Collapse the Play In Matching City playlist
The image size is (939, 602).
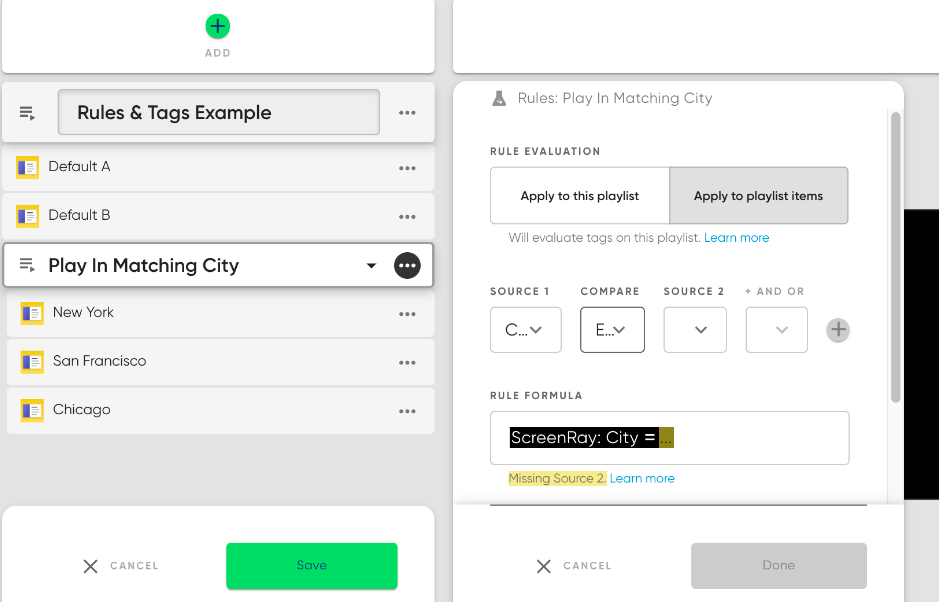click(x=371, y=265)
